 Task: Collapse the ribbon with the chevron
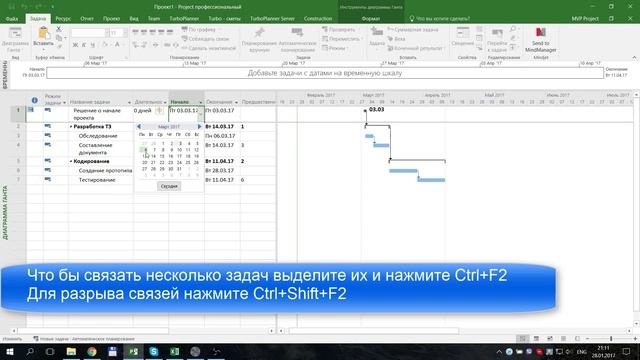634,58
